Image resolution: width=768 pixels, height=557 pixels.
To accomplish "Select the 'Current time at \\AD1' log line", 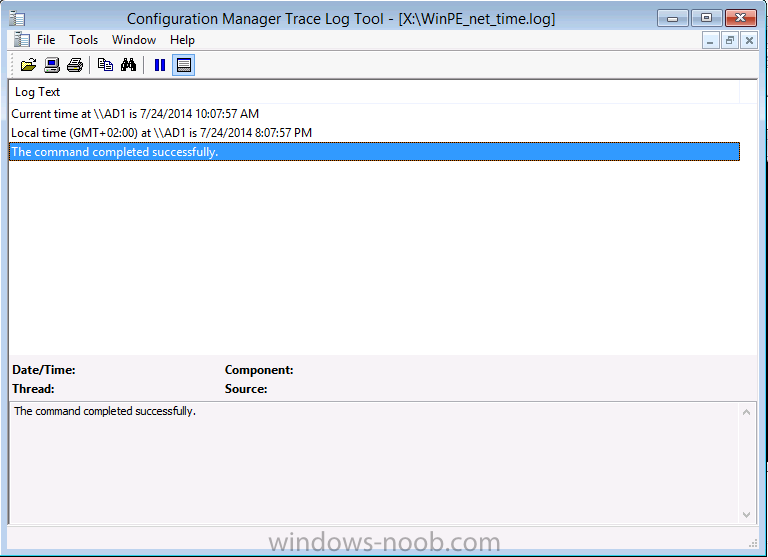I will click(x=374, y=114).
